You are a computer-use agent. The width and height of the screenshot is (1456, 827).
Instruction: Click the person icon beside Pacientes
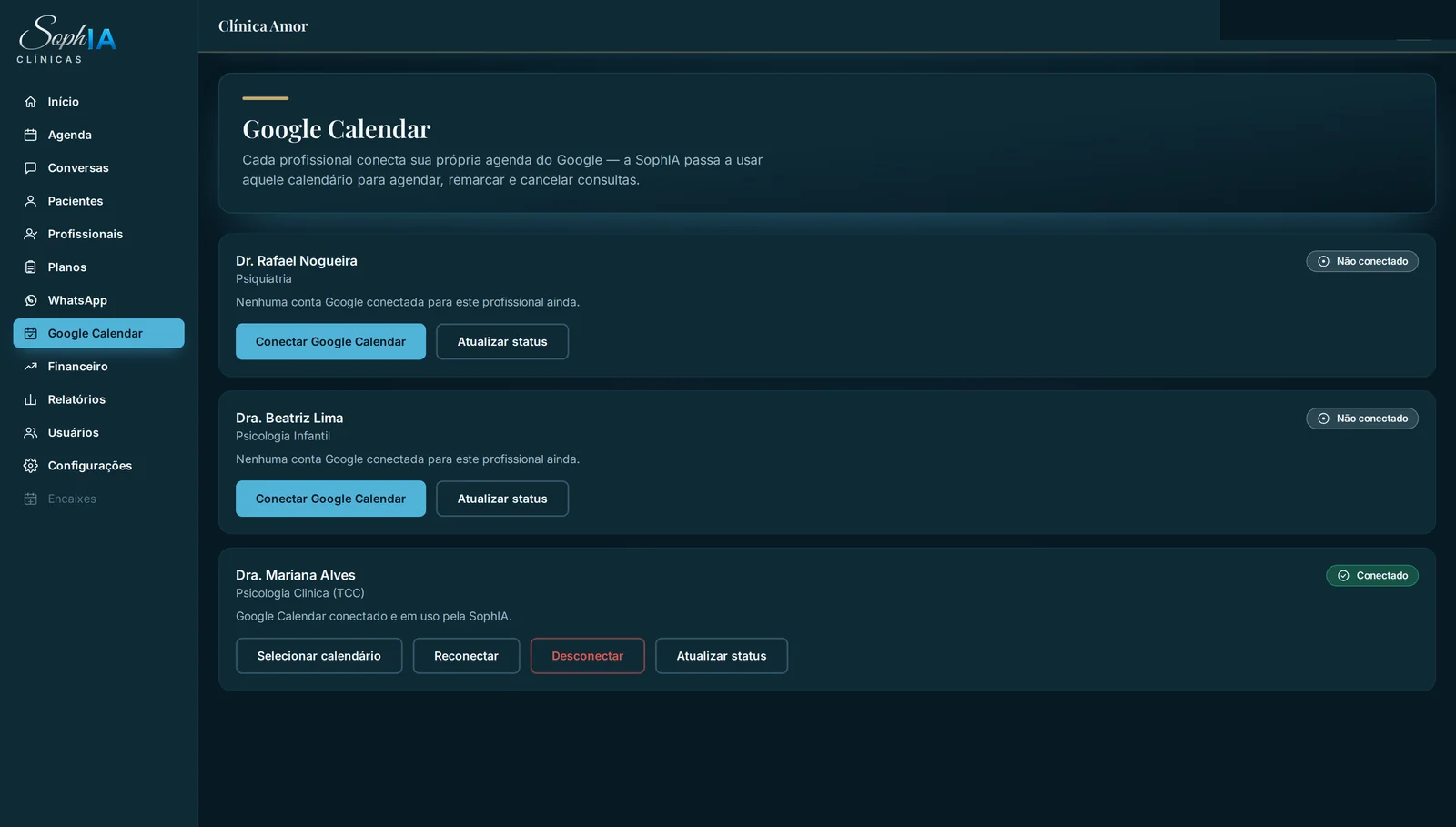coord(31,201)
